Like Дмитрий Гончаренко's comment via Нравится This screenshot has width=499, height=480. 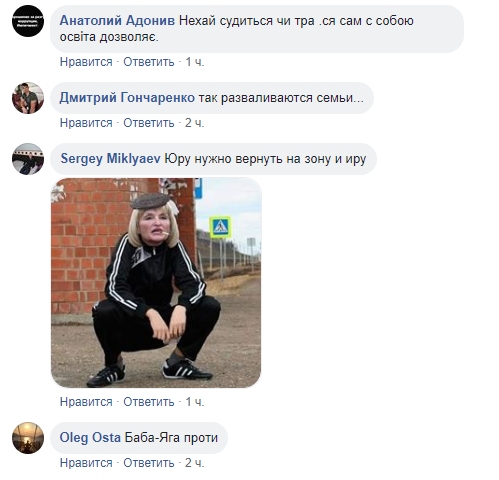coord(86,123)
